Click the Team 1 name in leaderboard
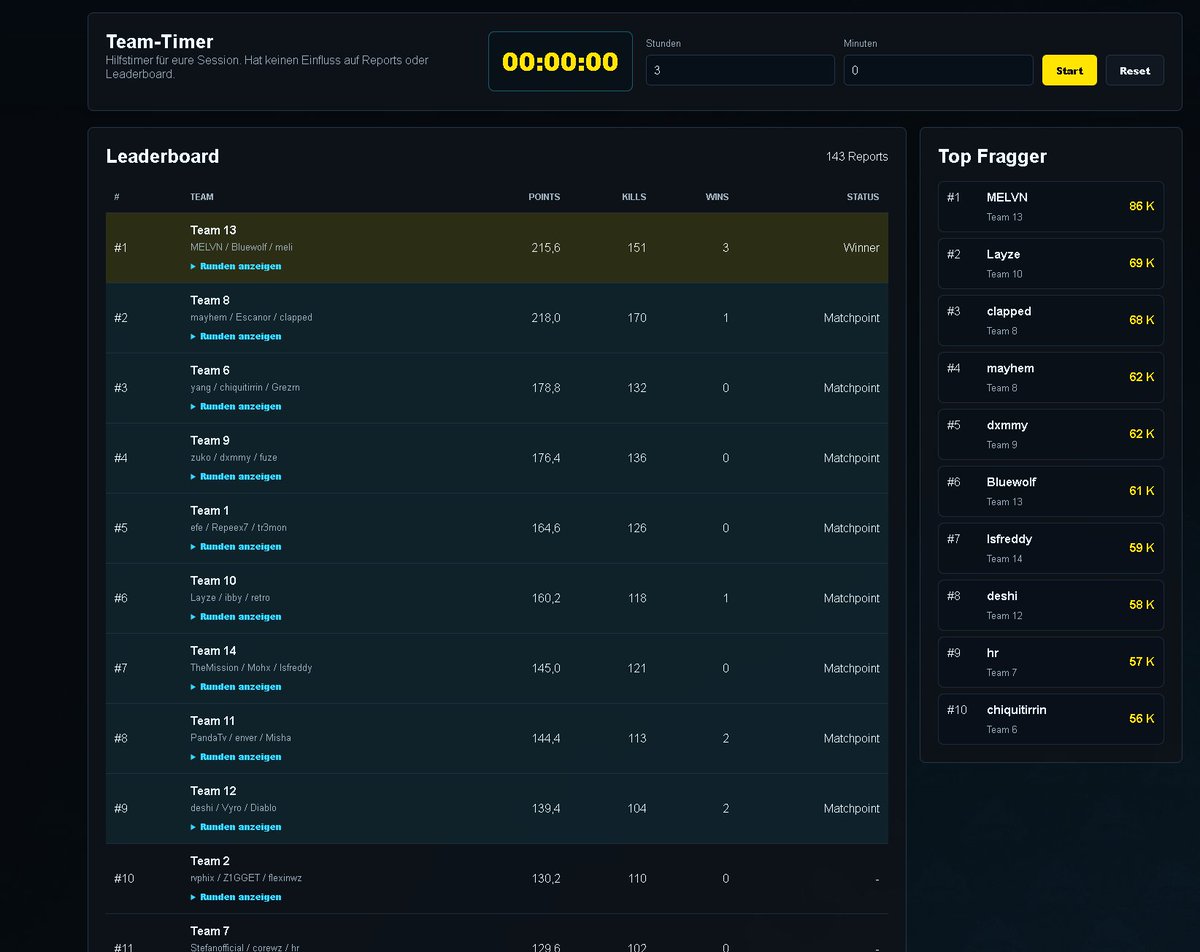This screenshot has height=952, width=1200. (210, 510)
